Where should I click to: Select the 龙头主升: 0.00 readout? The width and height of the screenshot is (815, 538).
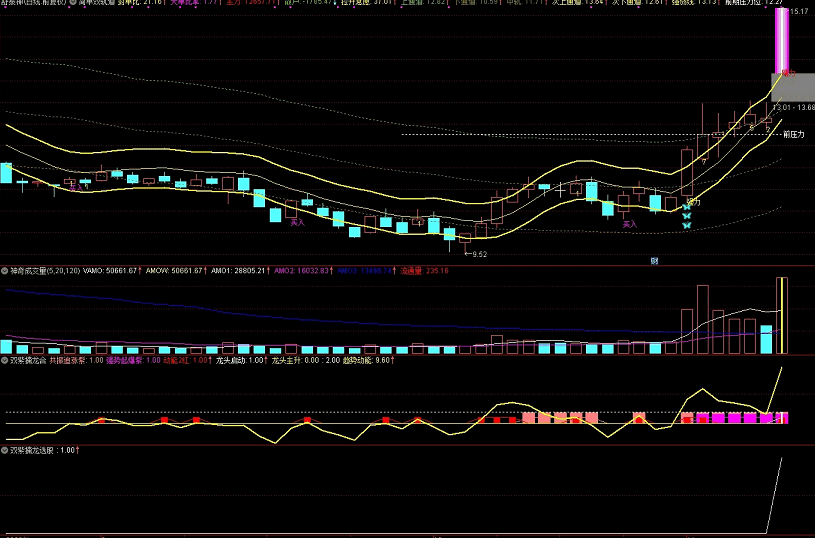[x=294, y=360]
